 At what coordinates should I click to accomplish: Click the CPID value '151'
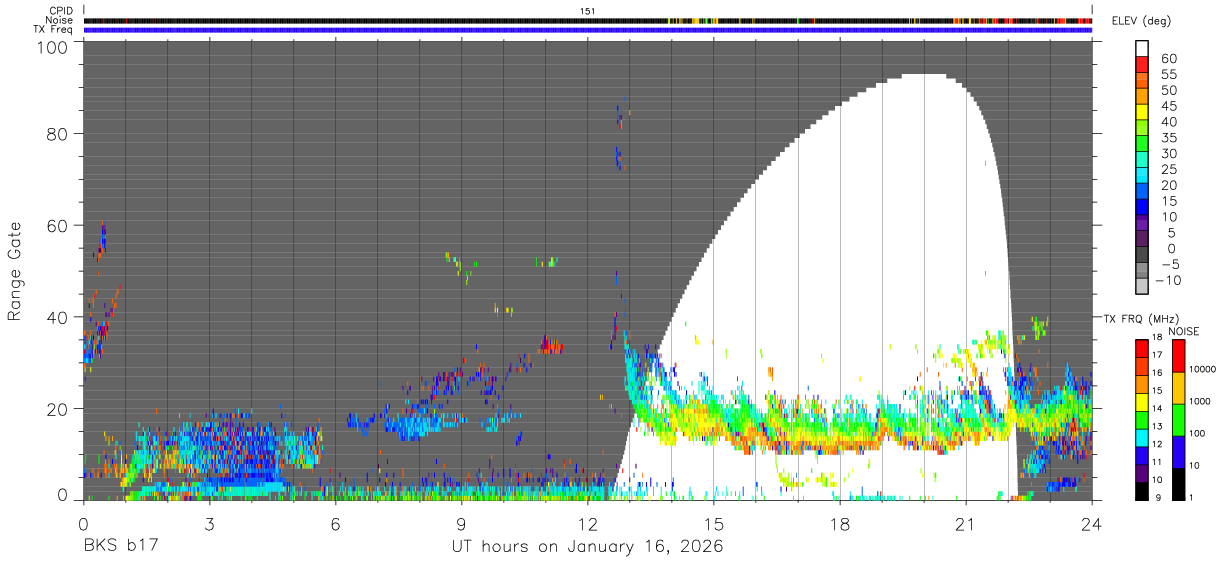tap(588, 10)
